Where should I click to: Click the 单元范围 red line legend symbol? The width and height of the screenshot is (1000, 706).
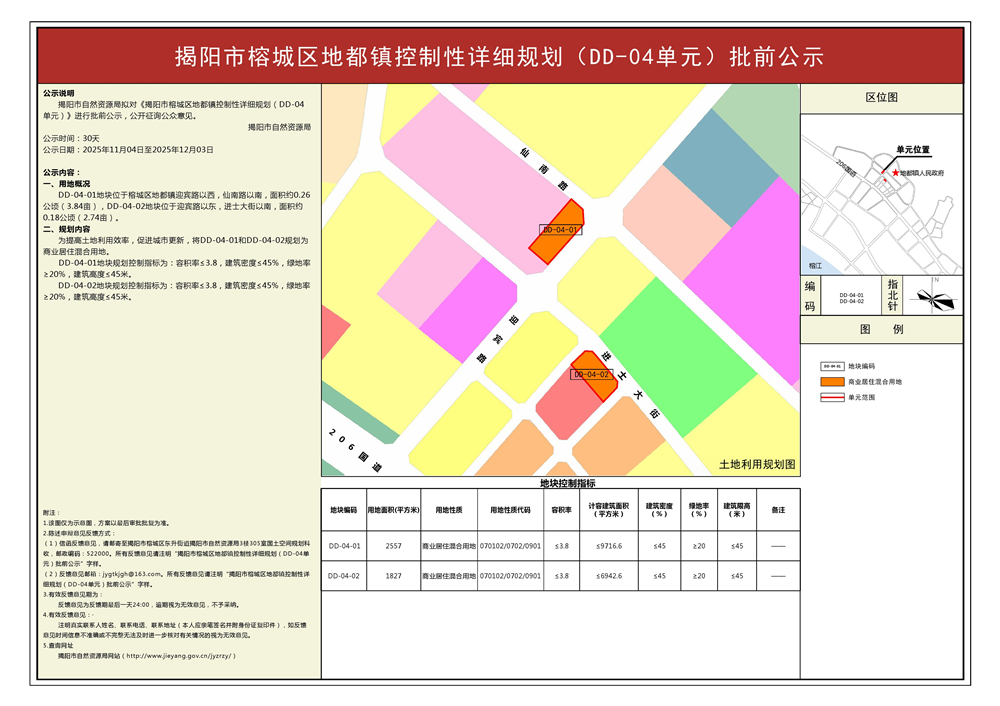(x=830, y=397)
